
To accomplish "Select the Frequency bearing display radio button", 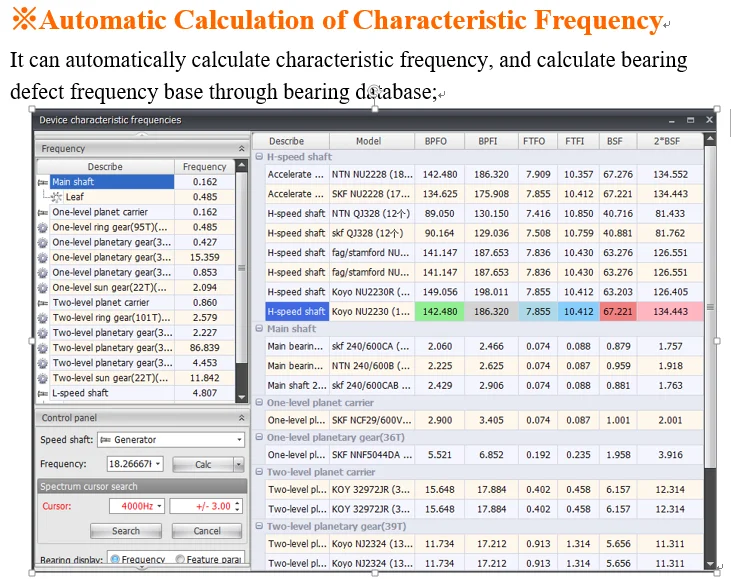I will point(115,560).
